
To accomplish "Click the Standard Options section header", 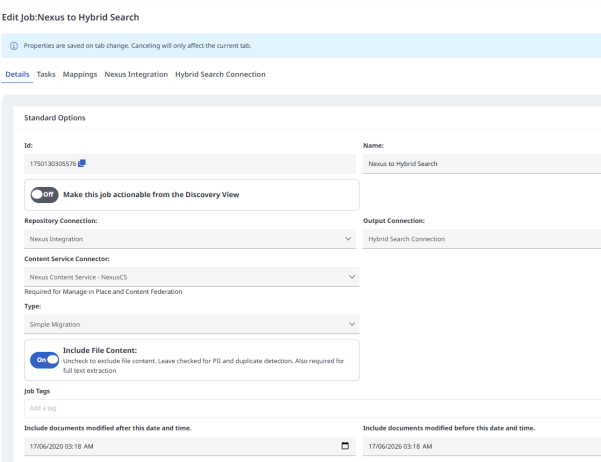I will [x=55, y=118].
